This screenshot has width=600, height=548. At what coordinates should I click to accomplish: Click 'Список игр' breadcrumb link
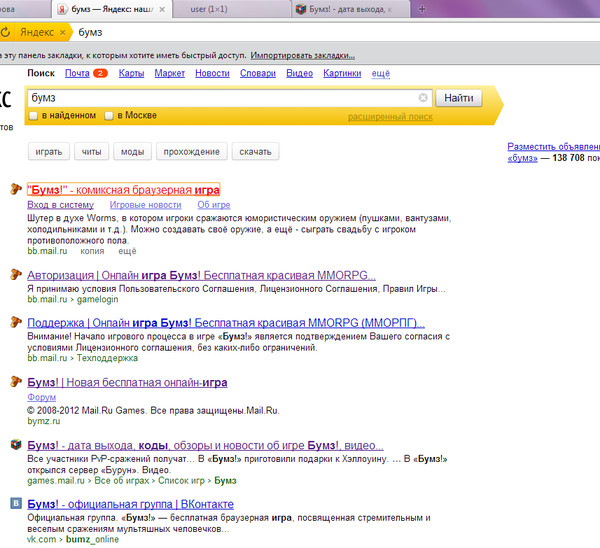181,481
